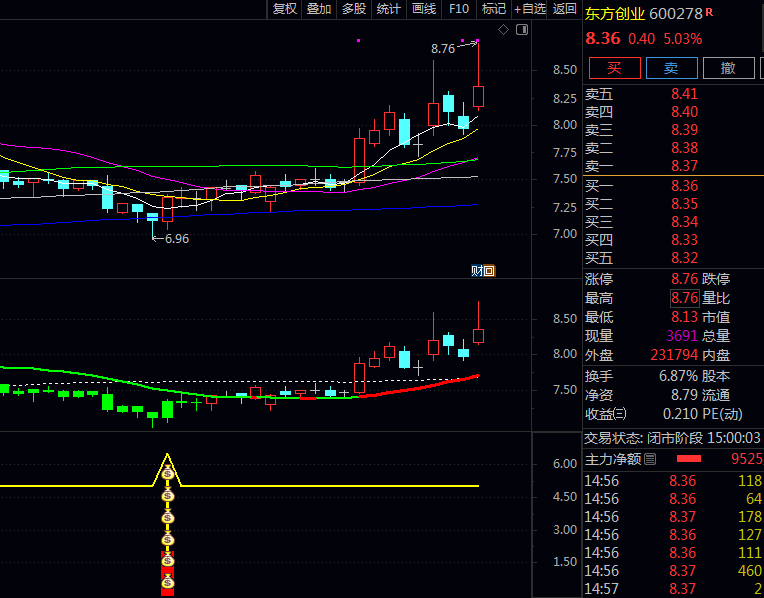Click the 净资 value 8.79

click(x=684, y=395)
